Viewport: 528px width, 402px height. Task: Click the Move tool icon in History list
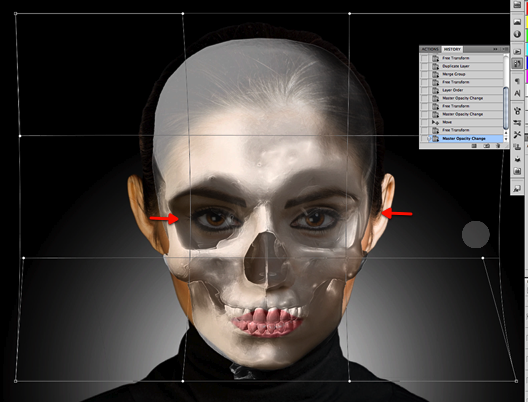435,122
